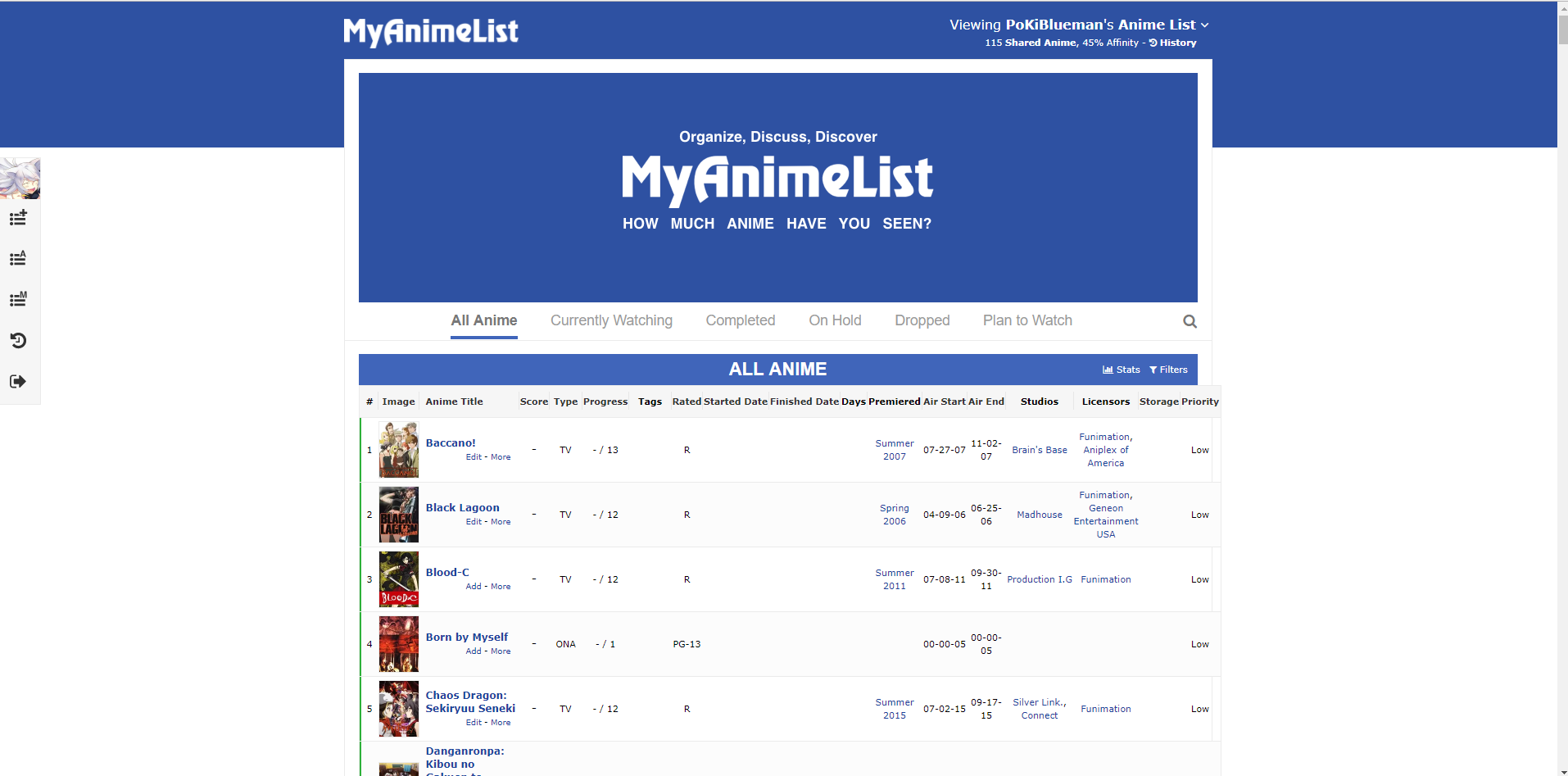Expand More under Born by Myself
This screenshot has width=1568, height=776.
[x=501, y=651]
